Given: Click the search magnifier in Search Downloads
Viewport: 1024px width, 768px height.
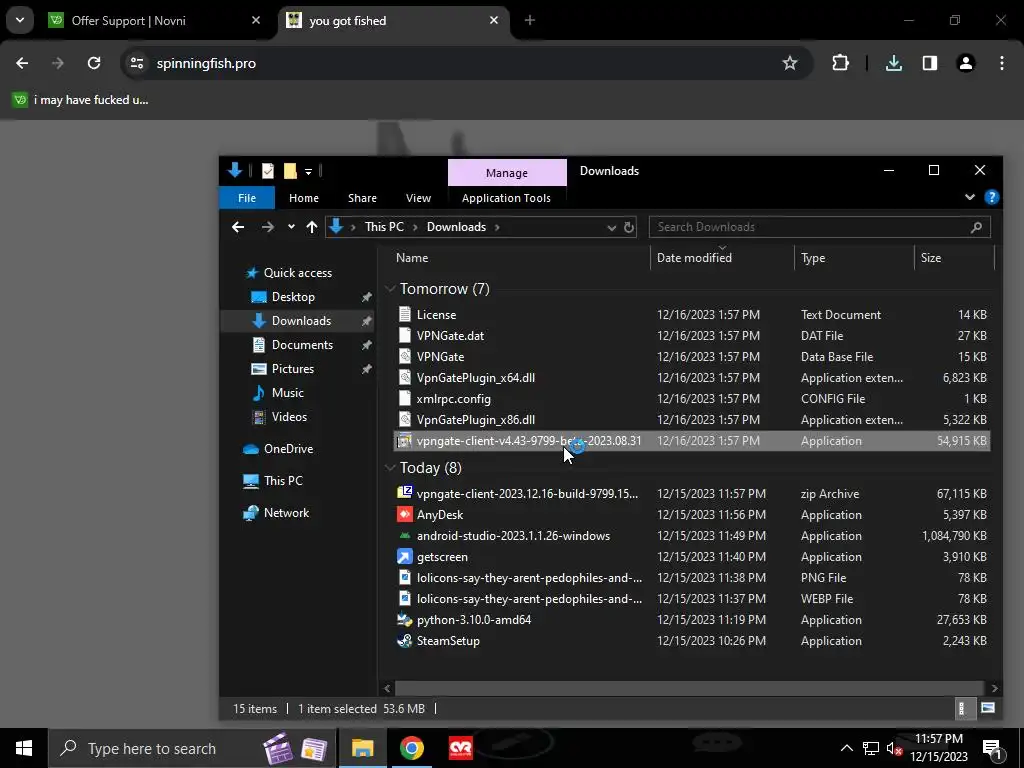Looking at the screenshot, I should pyautogui.click(x=976, y=227).
